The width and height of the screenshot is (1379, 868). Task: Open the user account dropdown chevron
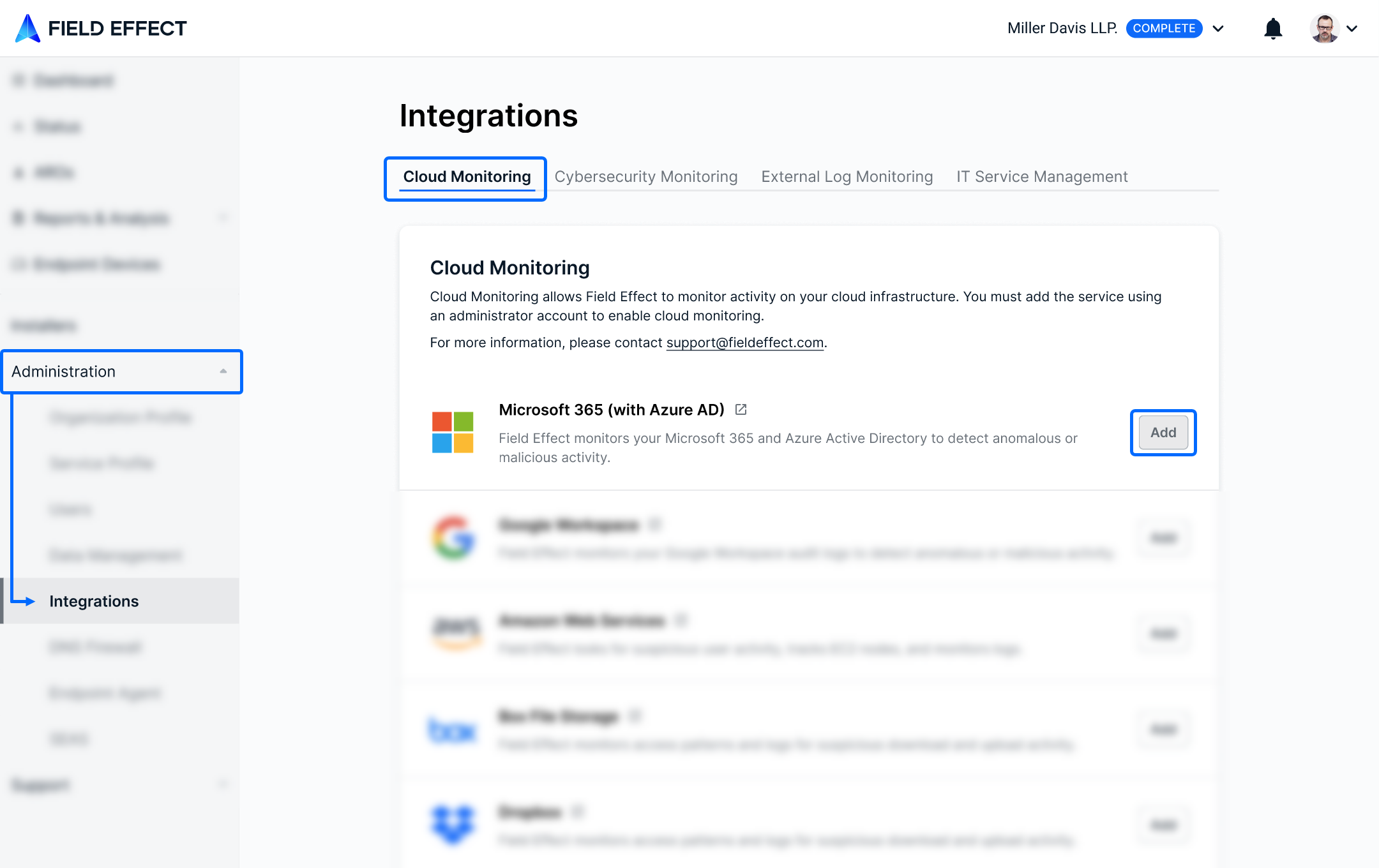pos(1352,28)
